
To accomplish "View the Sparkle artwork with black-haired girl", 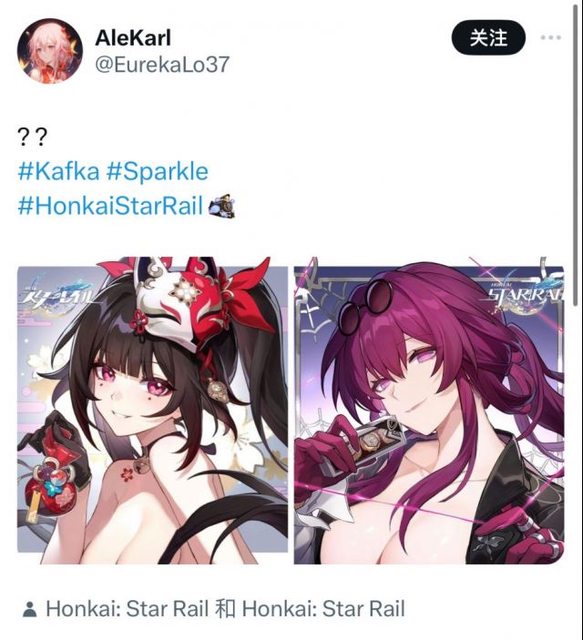I will [152, 411].
